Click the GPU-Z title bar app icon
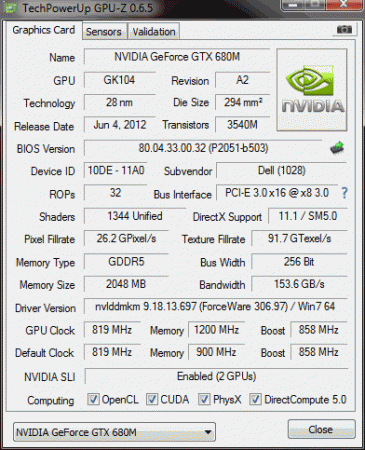The height and width of the screenshot is (450, 365). (11, 7)
